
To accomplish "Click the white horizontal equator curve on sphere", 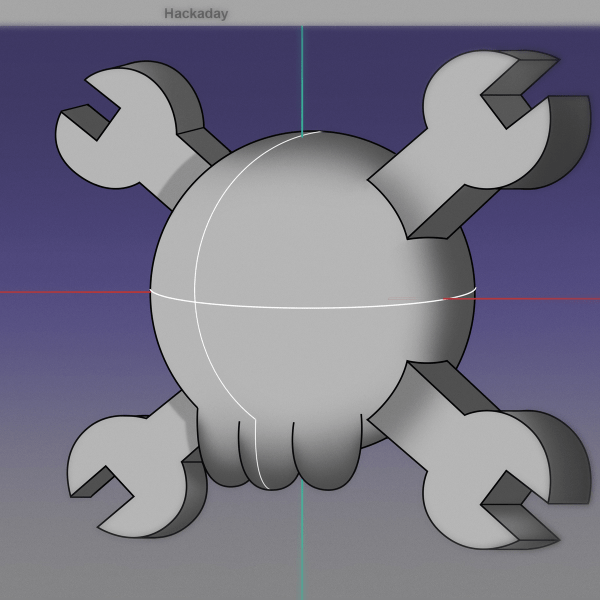I will pyautogui.click(x=320, y=307).
